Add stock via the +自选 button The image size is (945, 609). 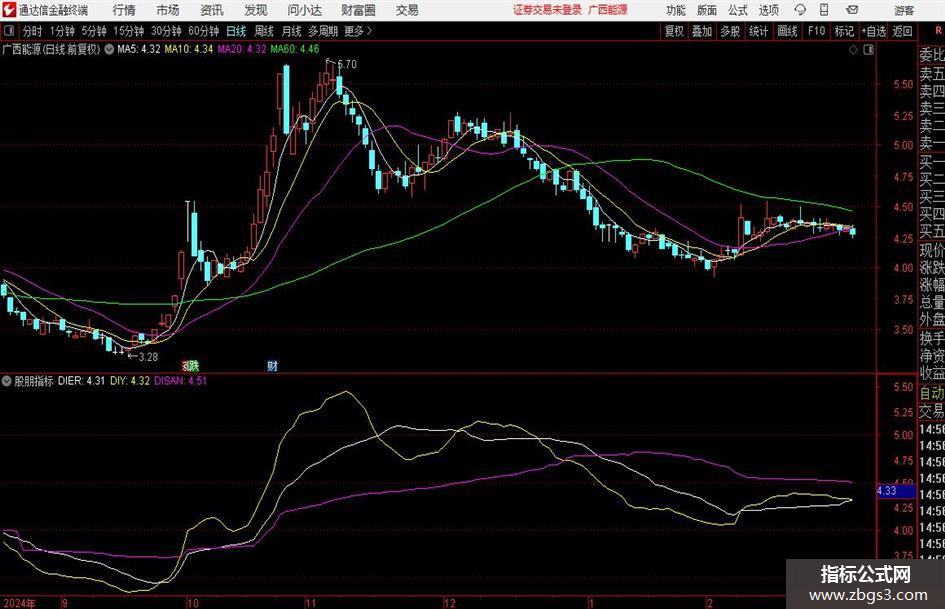click(874, 31)
